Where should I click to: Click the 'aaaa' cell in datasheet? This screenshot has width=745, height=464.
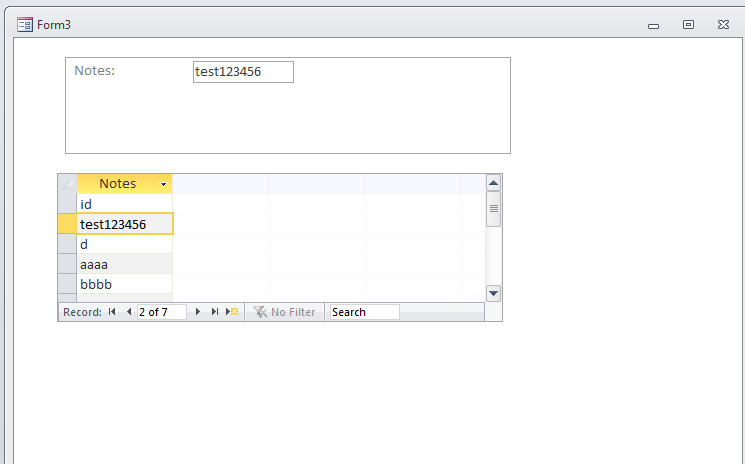coord(124,264)
